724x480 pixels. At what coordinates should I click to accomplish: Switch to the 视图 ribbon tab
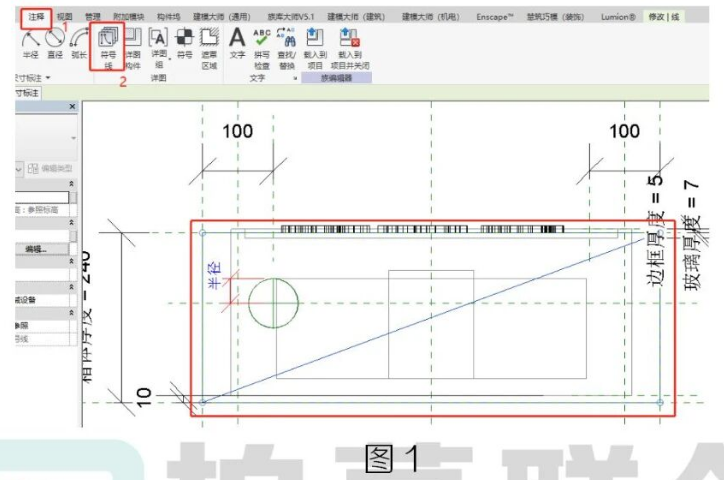pyautogui.click(x=65, y=17)
